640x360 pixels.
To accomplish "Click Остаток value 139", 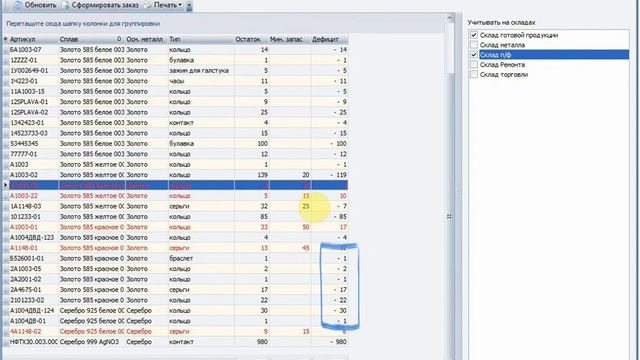I will (262, 175).
